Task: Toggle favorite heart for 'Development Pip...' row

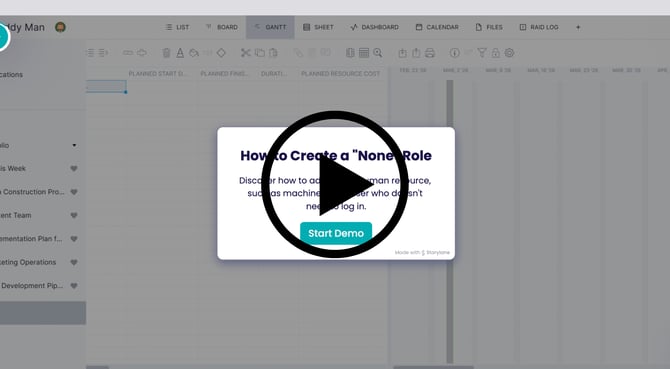Action: point(74,286)
